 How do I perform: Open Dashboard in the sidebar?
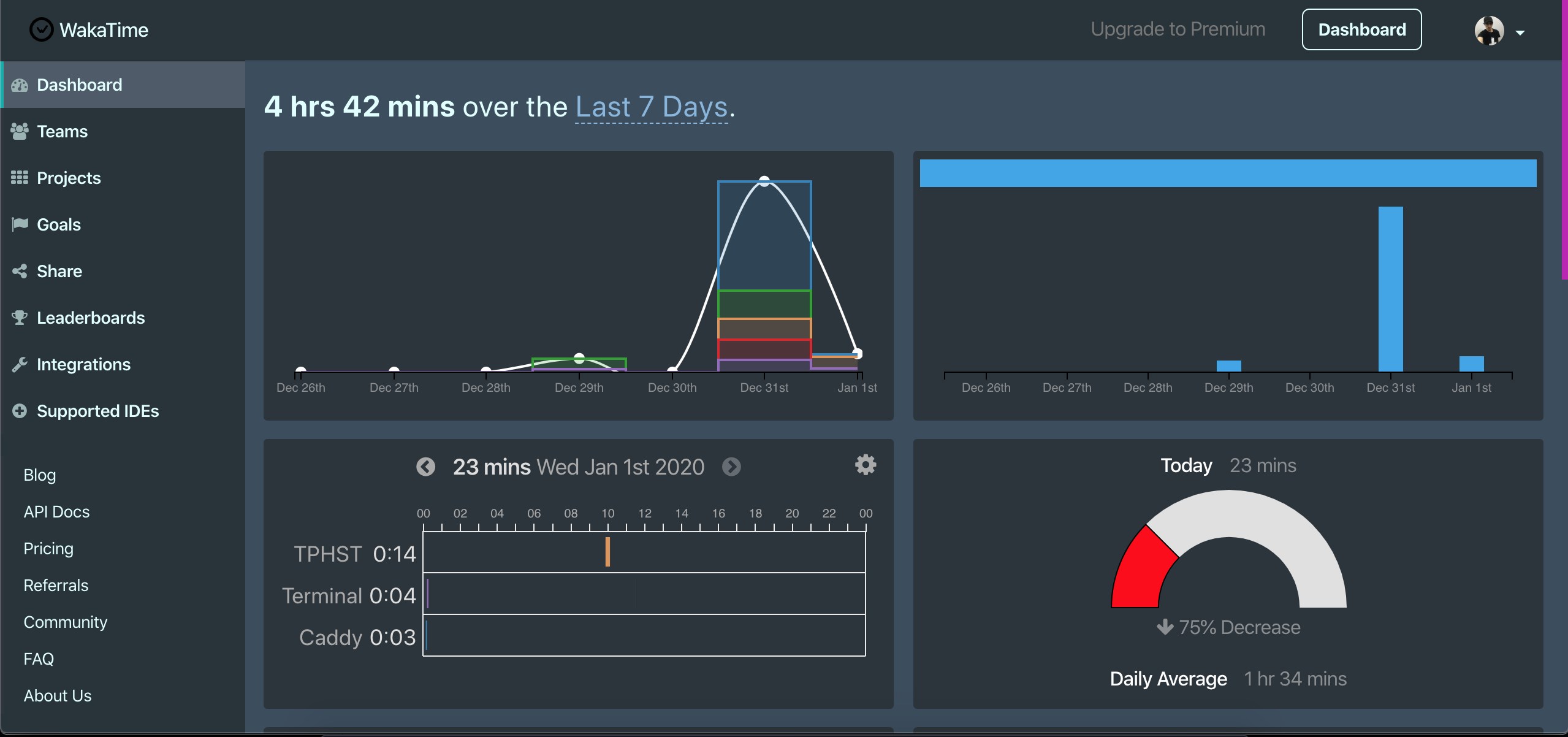click(123, 85)
